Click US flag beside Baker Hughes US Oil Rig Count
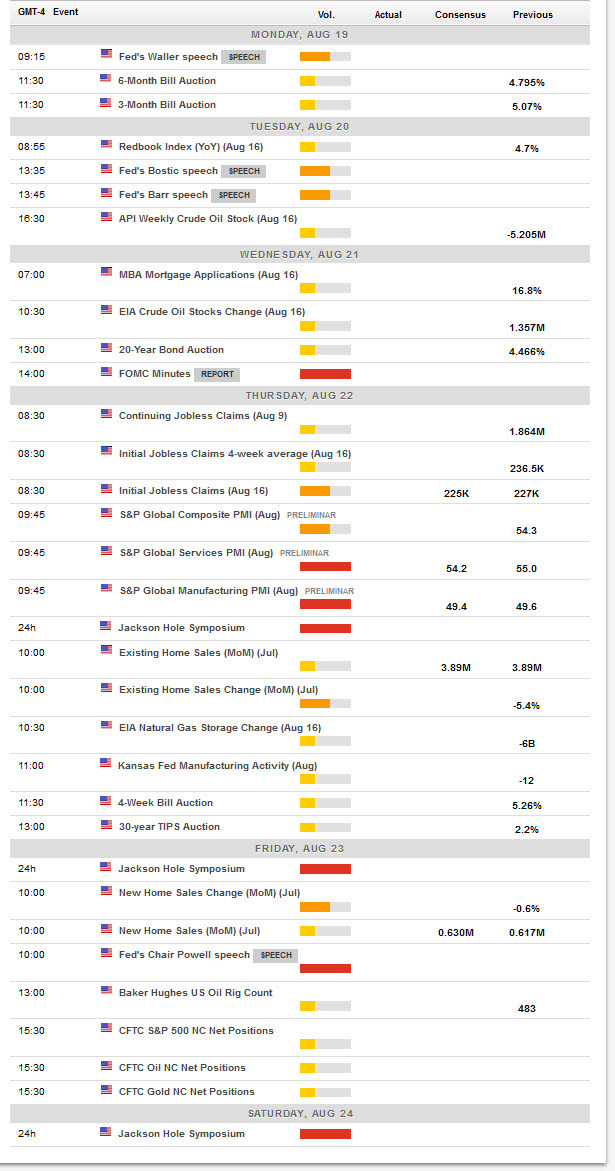This screenshot has height=1171, width=615. click(x=106, y=990)
